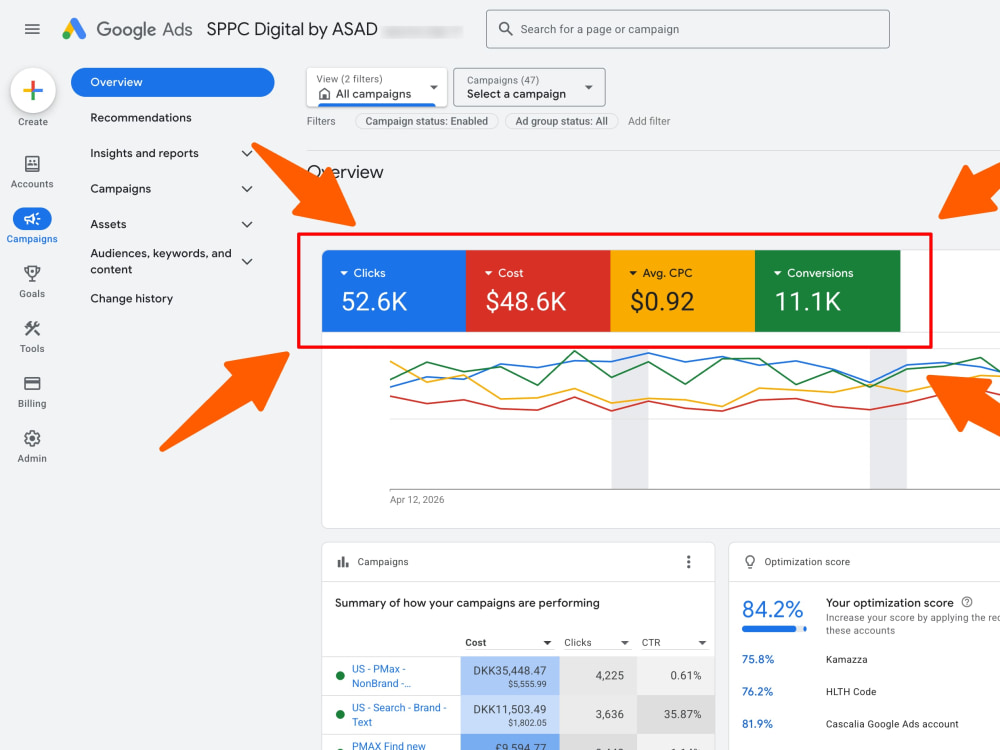Open Admin gear icon
1000x750 pixels.
pos(32,438)
